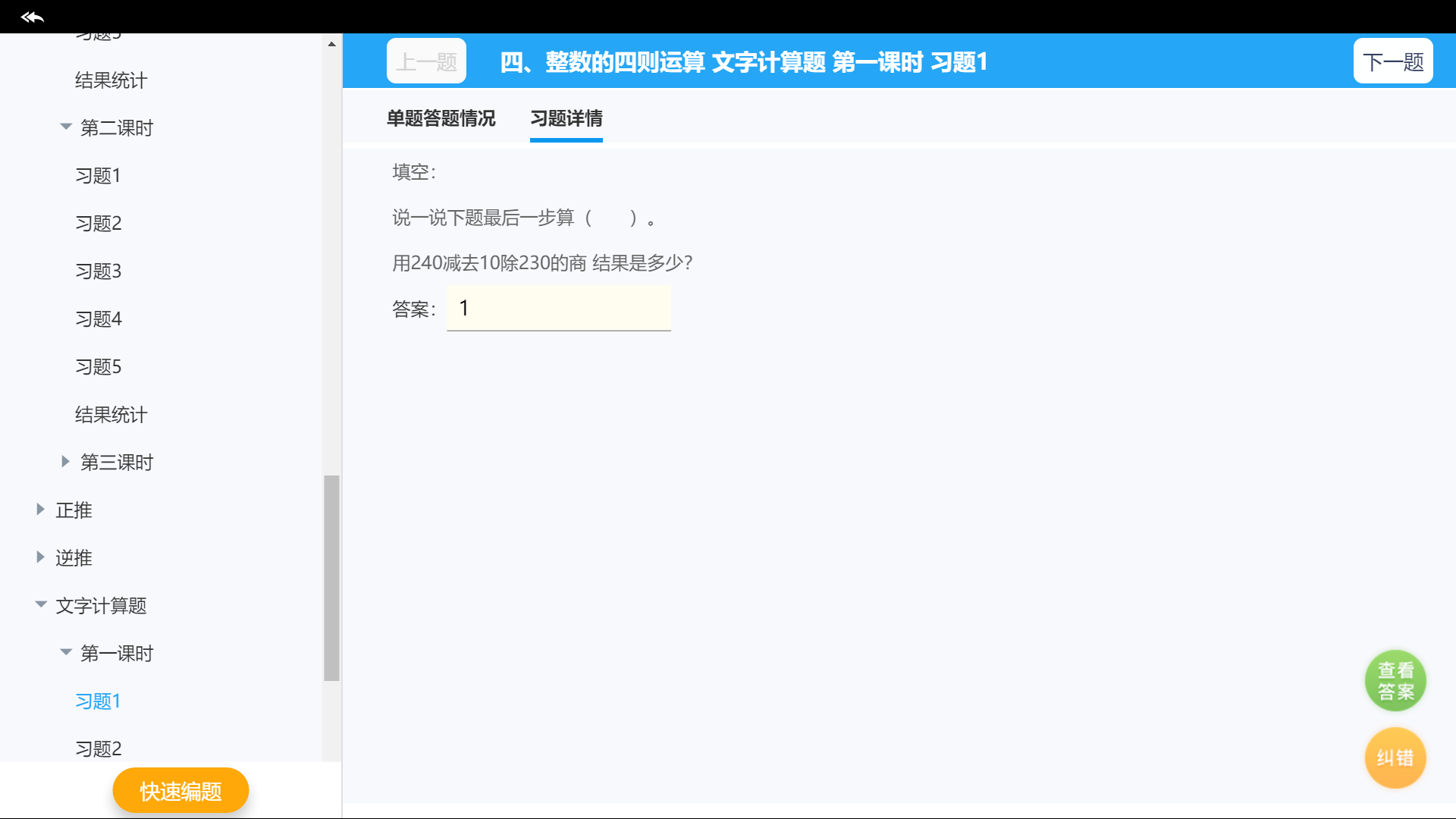Go to the next question with 下一题
The width and height of the screenshot is (1456, 819).
[x=1392, y=61]
